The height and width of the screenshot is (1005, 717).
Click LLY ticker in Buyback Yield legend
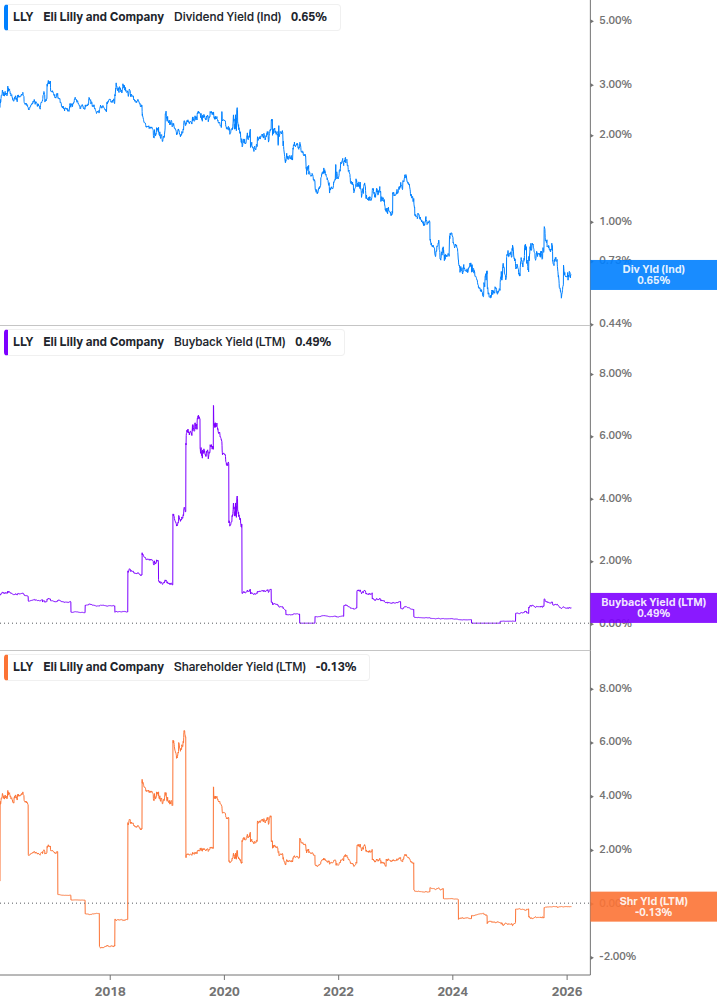click(x=23, y=342)
